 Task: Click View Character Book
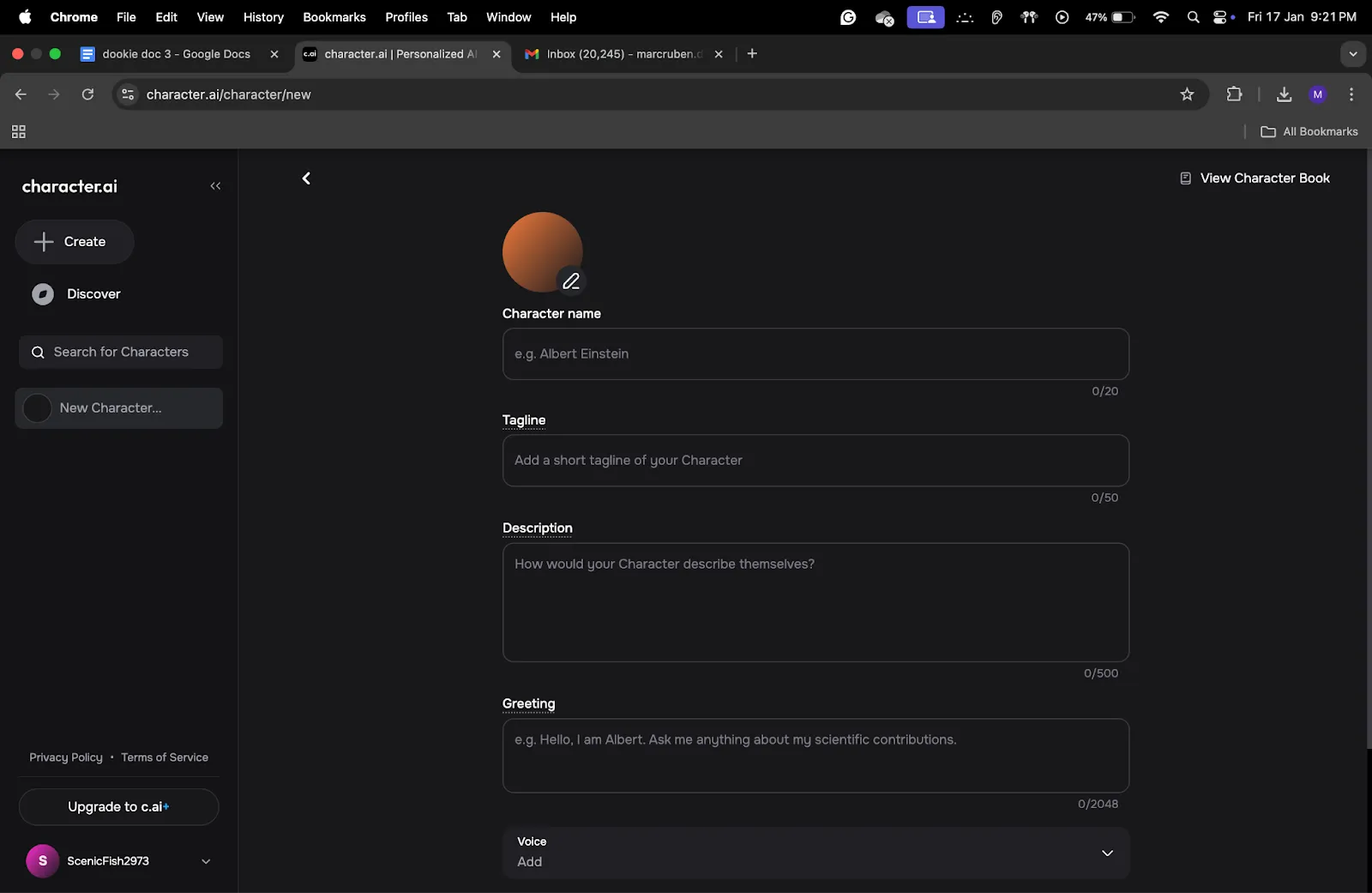(1255, 178)
